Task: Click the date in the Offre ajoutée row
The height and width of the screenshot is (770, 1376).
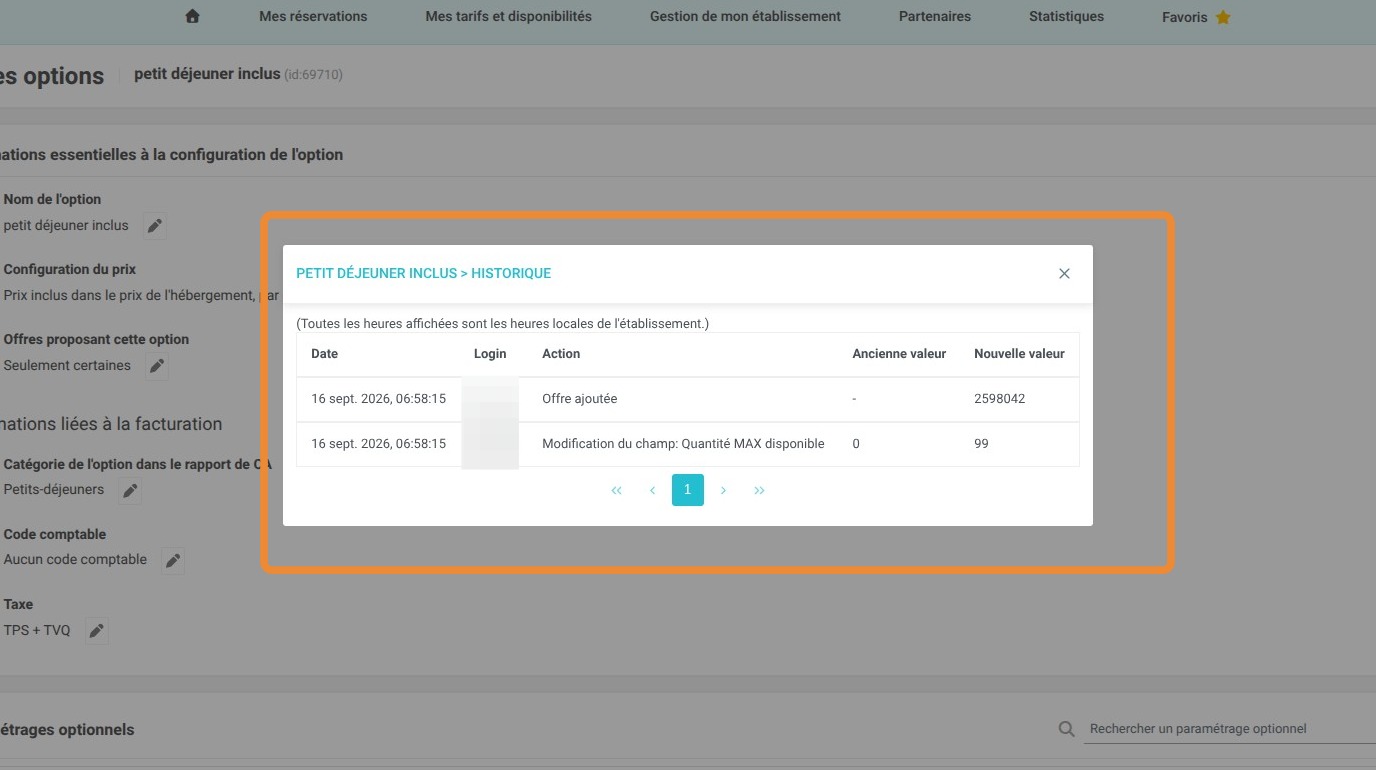Action: [378, 399]
